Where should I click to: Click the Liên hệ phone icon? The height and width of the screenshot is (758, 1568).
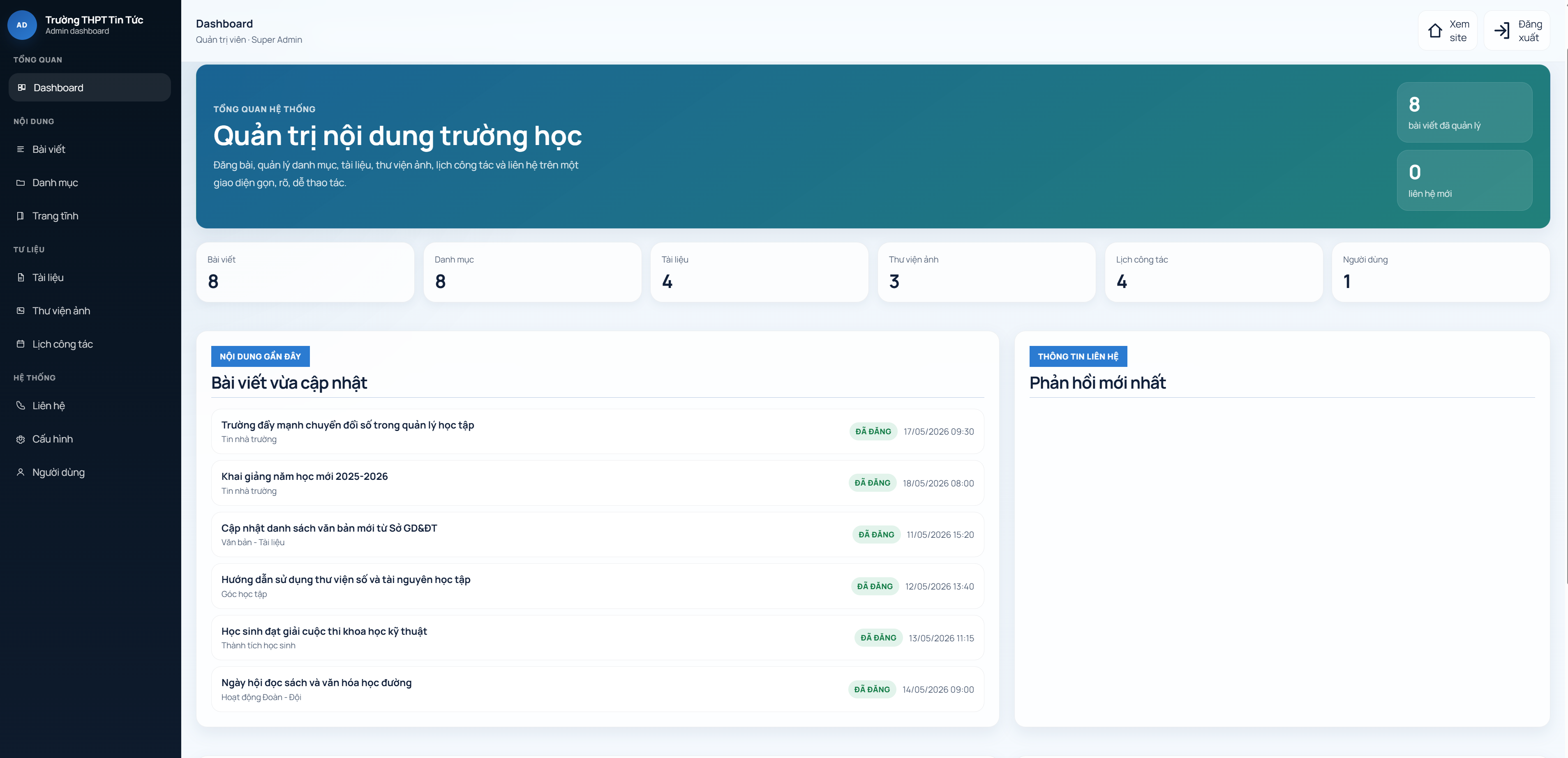pyautogui.click(x=21, y=406)
